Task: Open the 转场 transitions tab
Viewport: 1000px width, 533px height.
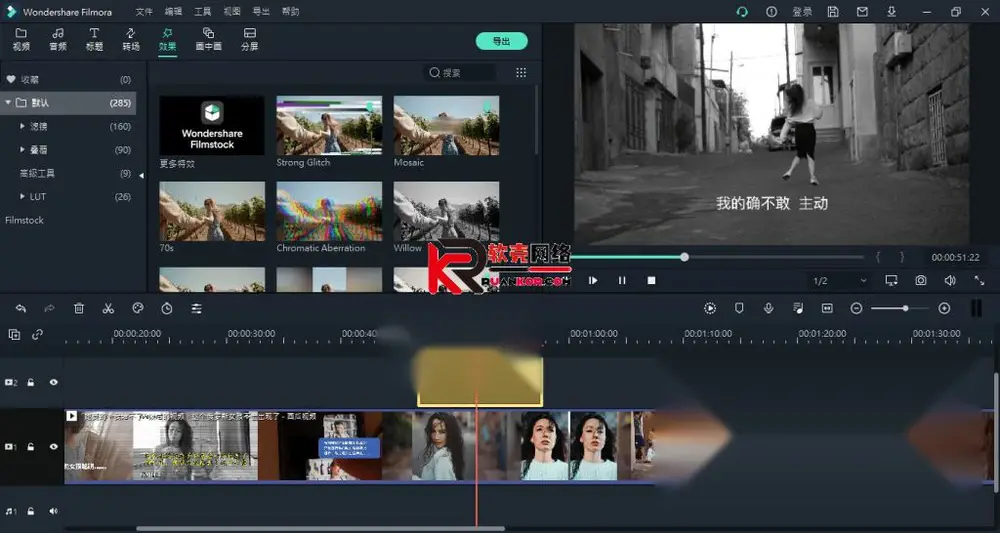Action: click(x=131, y=40)
